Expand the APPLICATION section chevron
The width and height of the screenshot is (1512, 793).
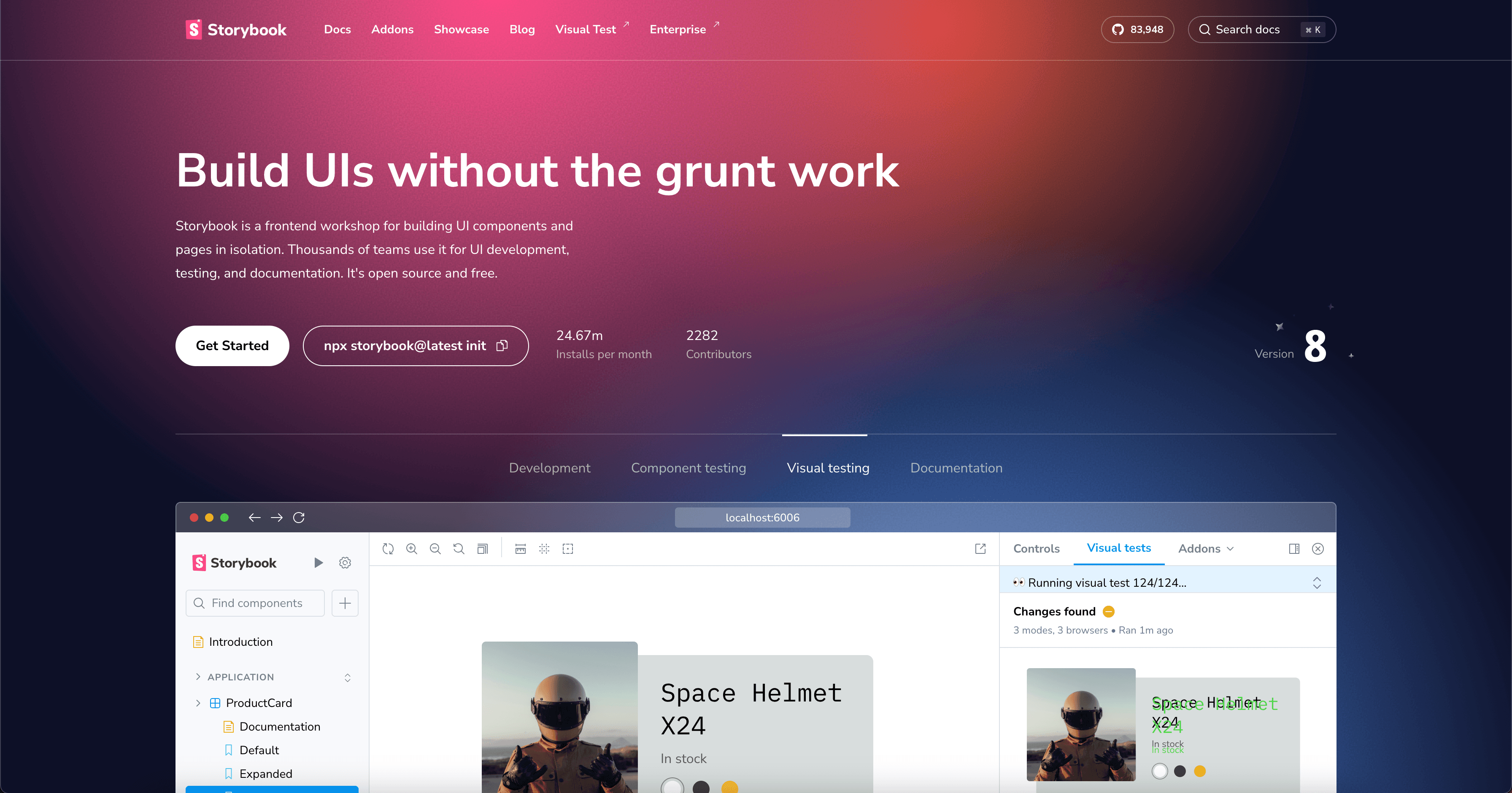(x=198, y=677)
